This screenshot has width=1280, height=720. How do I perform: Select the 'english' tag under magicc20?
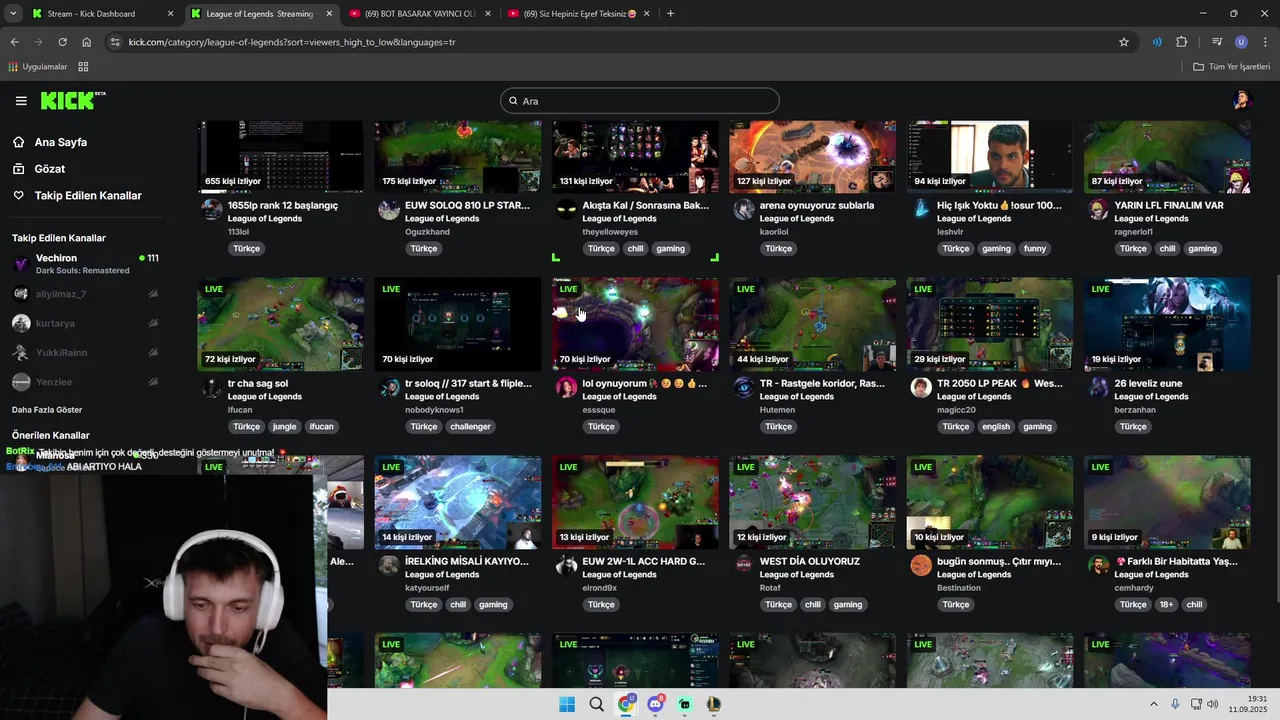(996, 427)
